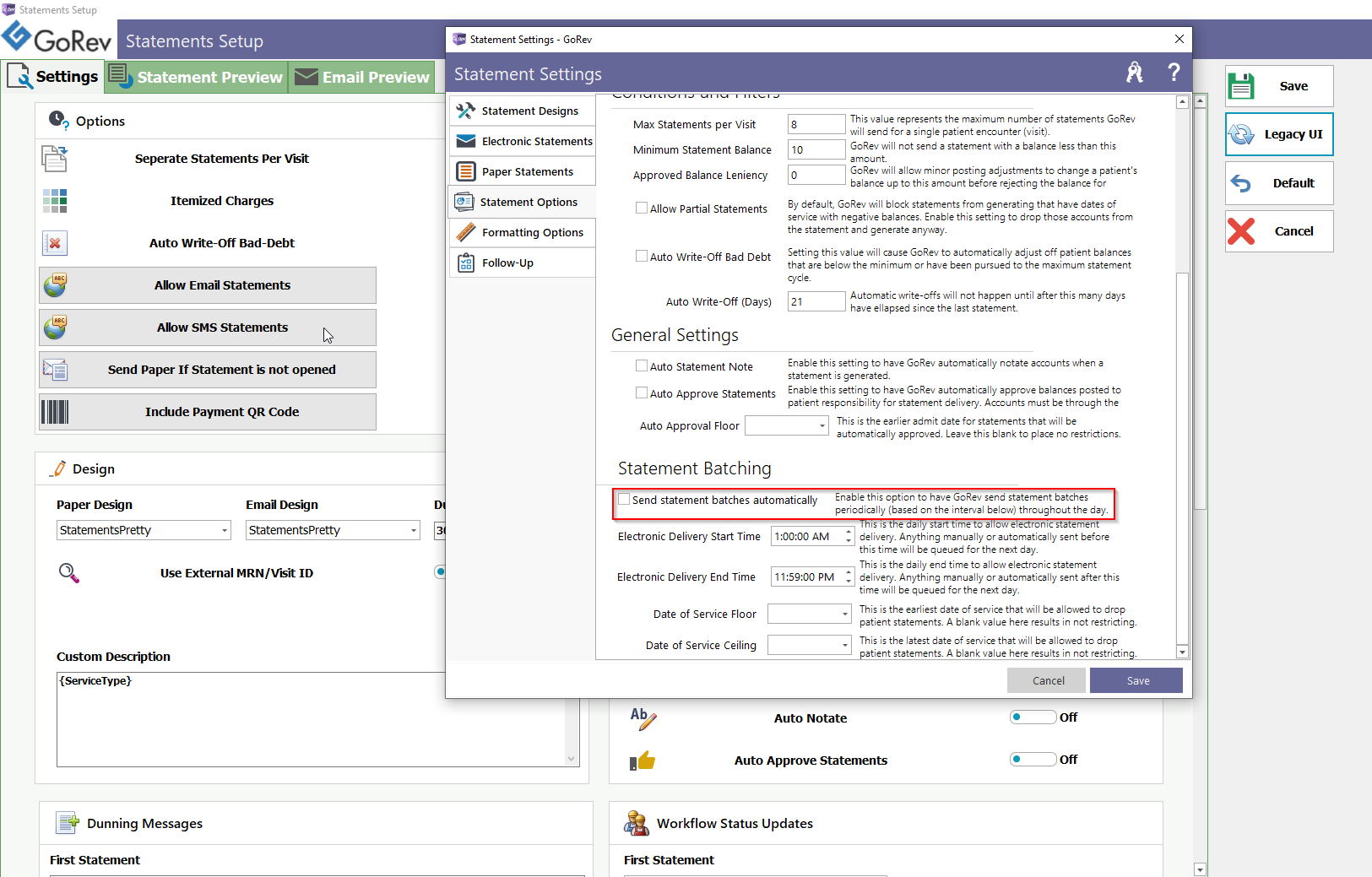Toggle the Auto Approve Statements switch

click(x=1033, y=759)
